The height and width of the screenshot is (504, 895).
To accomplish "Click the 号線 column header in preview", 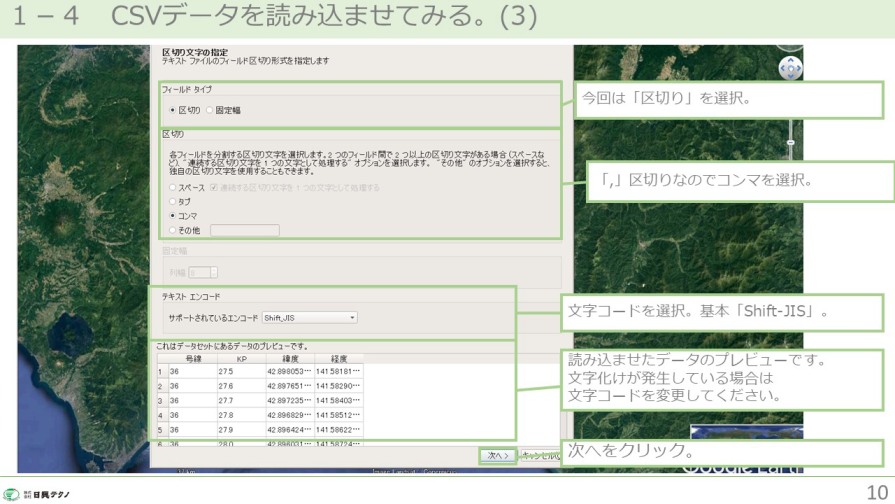I will 193,357.
